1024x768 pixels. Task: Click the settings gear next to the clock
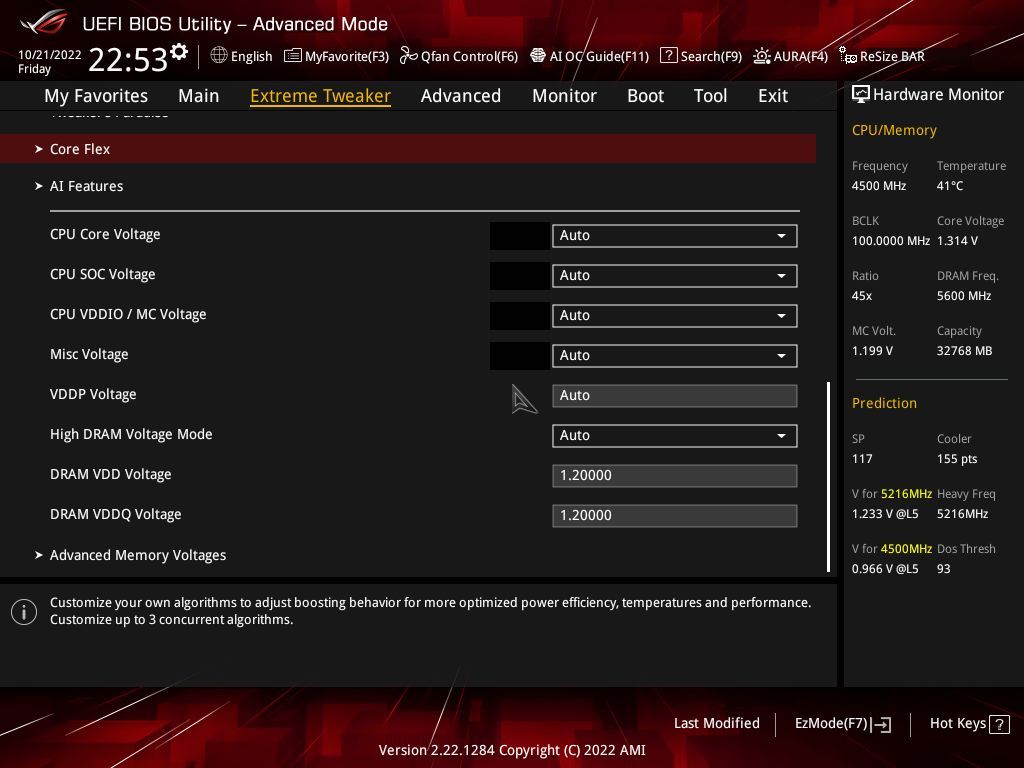(179, 52)
